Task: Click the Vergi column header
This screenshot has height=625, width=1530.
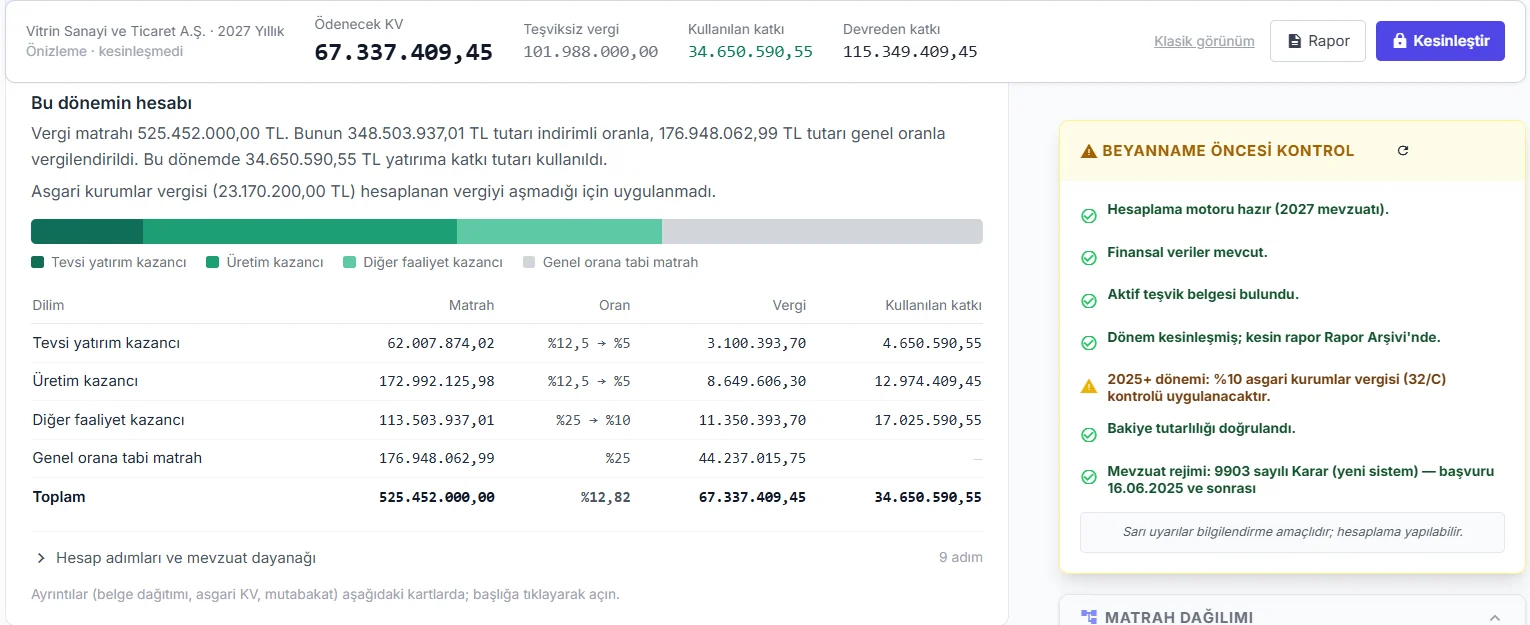Action: pos(789,305)
